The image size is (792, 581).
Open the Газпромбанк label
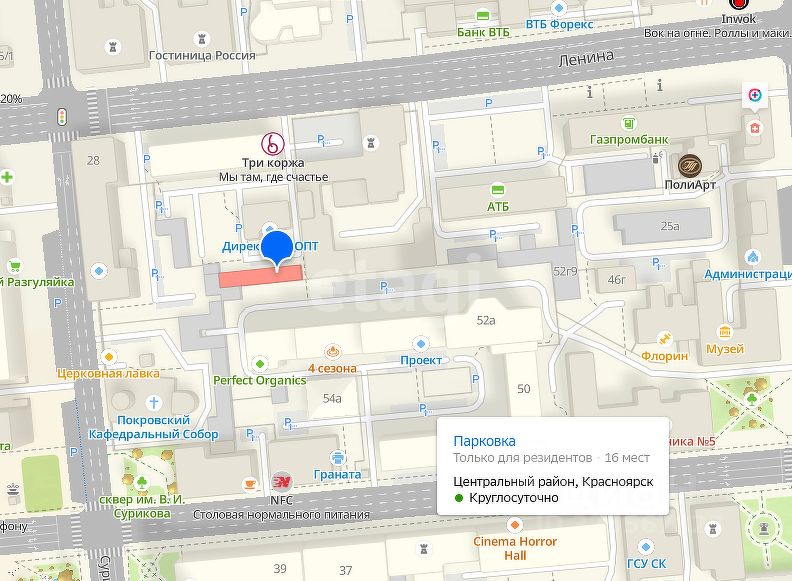click(x=629, y=139)
